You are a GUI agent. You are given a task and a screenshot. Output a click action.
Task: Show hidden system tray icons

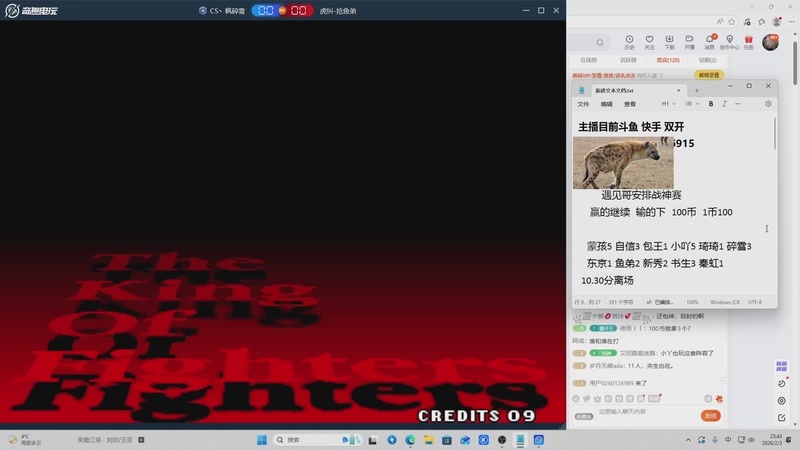pyautogui.click(x=688, y=440)
